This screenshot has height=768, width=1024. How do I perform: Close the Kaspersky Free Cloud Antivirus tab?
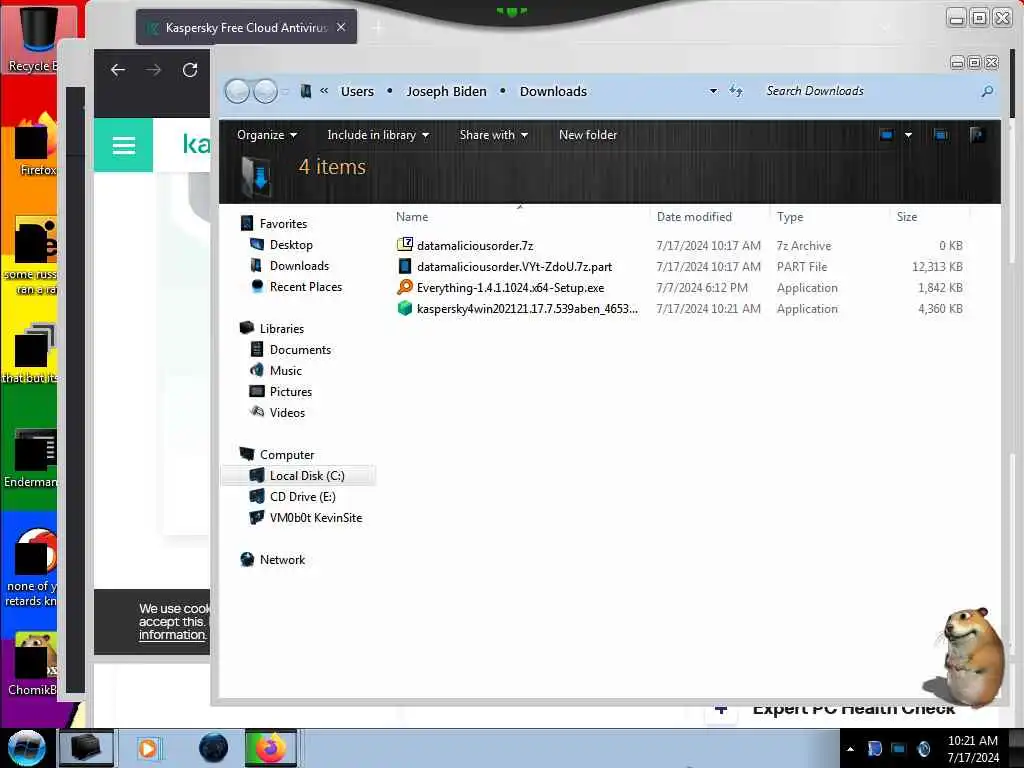coord(341,27)
